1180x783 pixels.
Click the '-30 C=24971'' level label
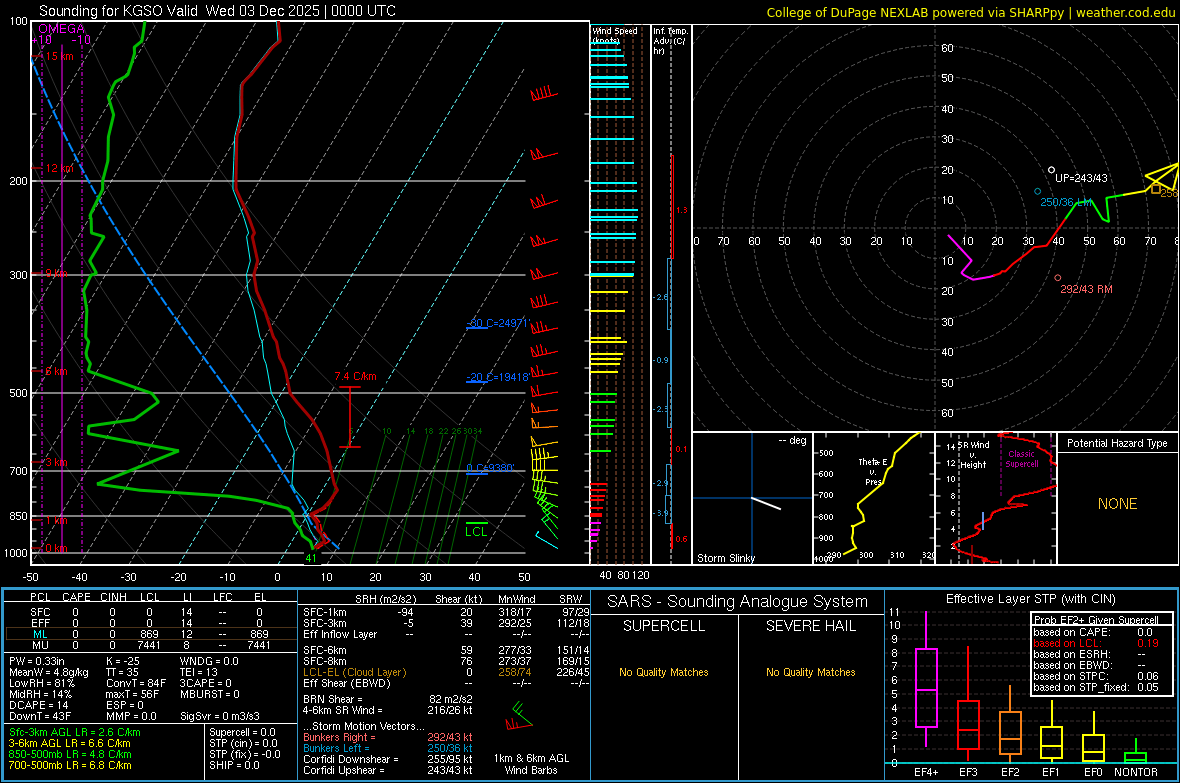point(497,323)
